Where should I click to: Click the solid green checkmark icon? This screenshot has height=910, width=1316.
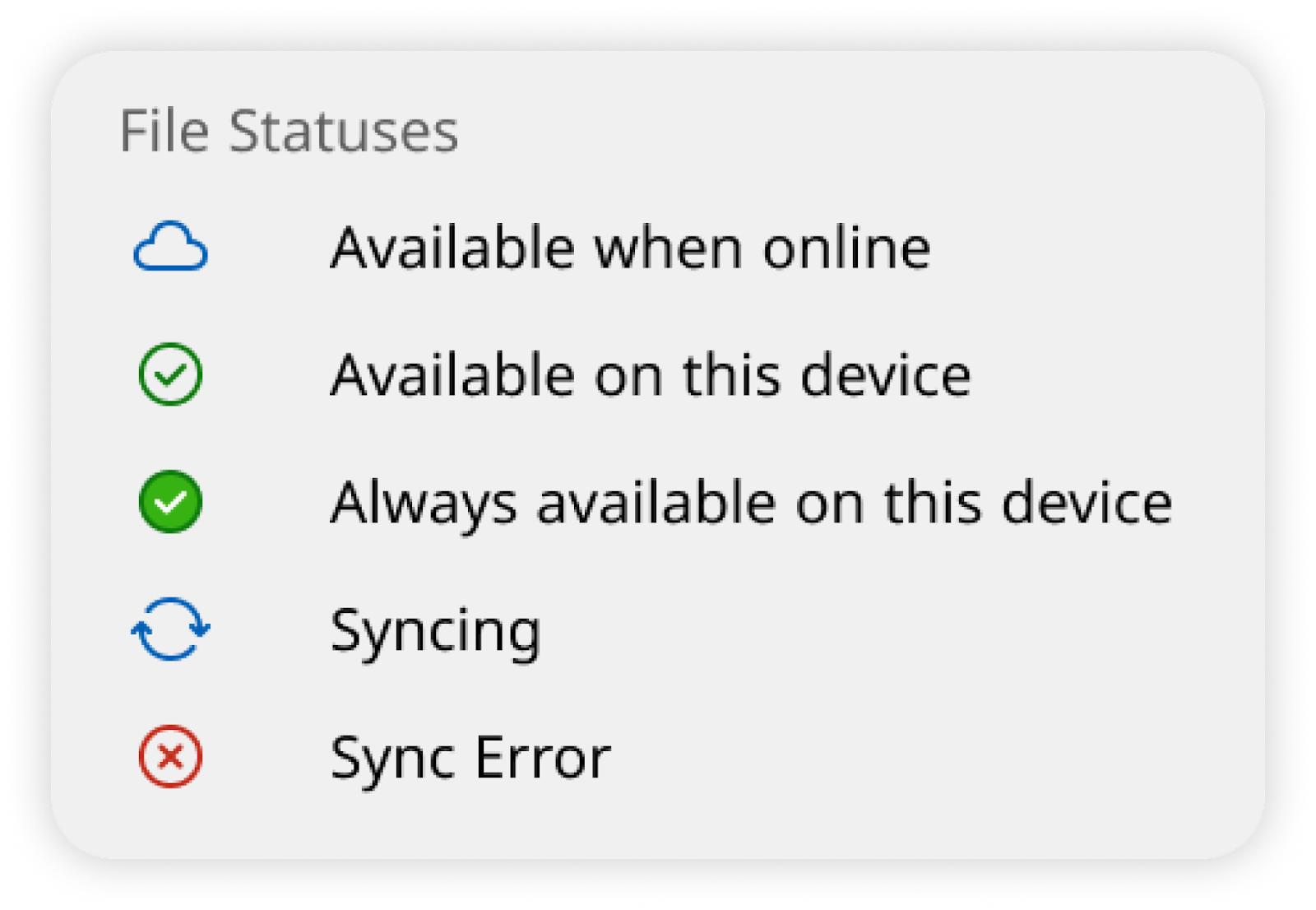coord(170,502)
